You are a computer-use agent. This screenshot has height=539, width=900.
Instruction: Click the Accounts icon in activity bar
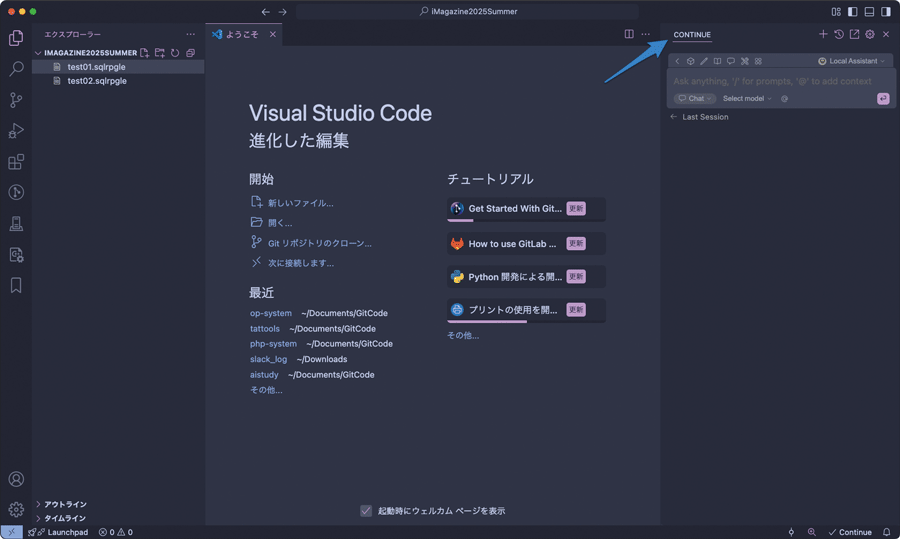(x=16, y=480)
